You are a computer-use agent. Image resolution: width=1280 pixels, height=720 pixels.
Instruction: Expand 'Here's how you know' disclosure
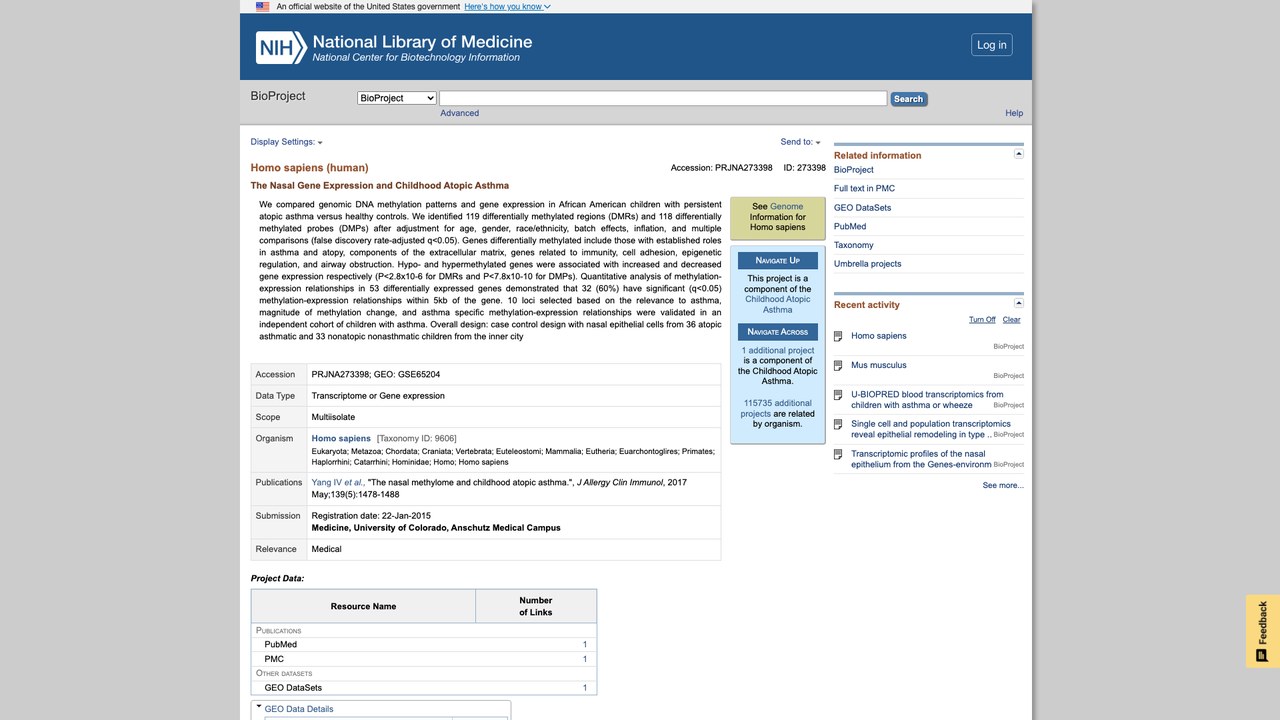[x=507, y=7]
